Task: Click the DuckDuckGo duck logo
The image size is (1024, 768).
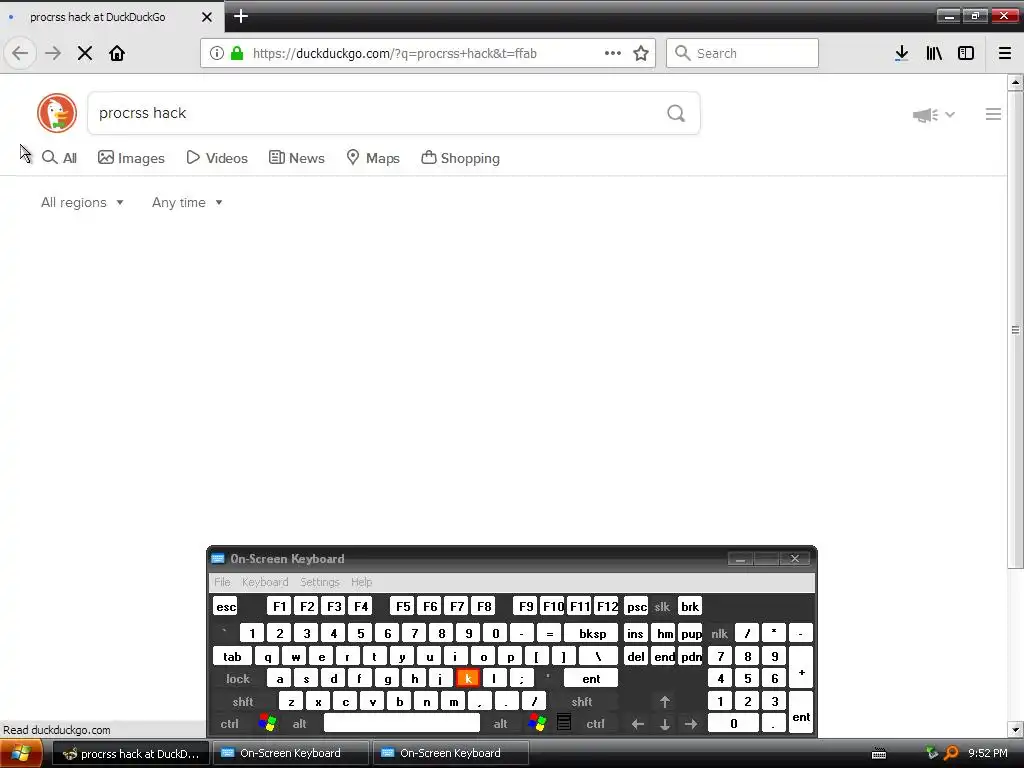Action: pyautogui.click(x=57, y=113)
